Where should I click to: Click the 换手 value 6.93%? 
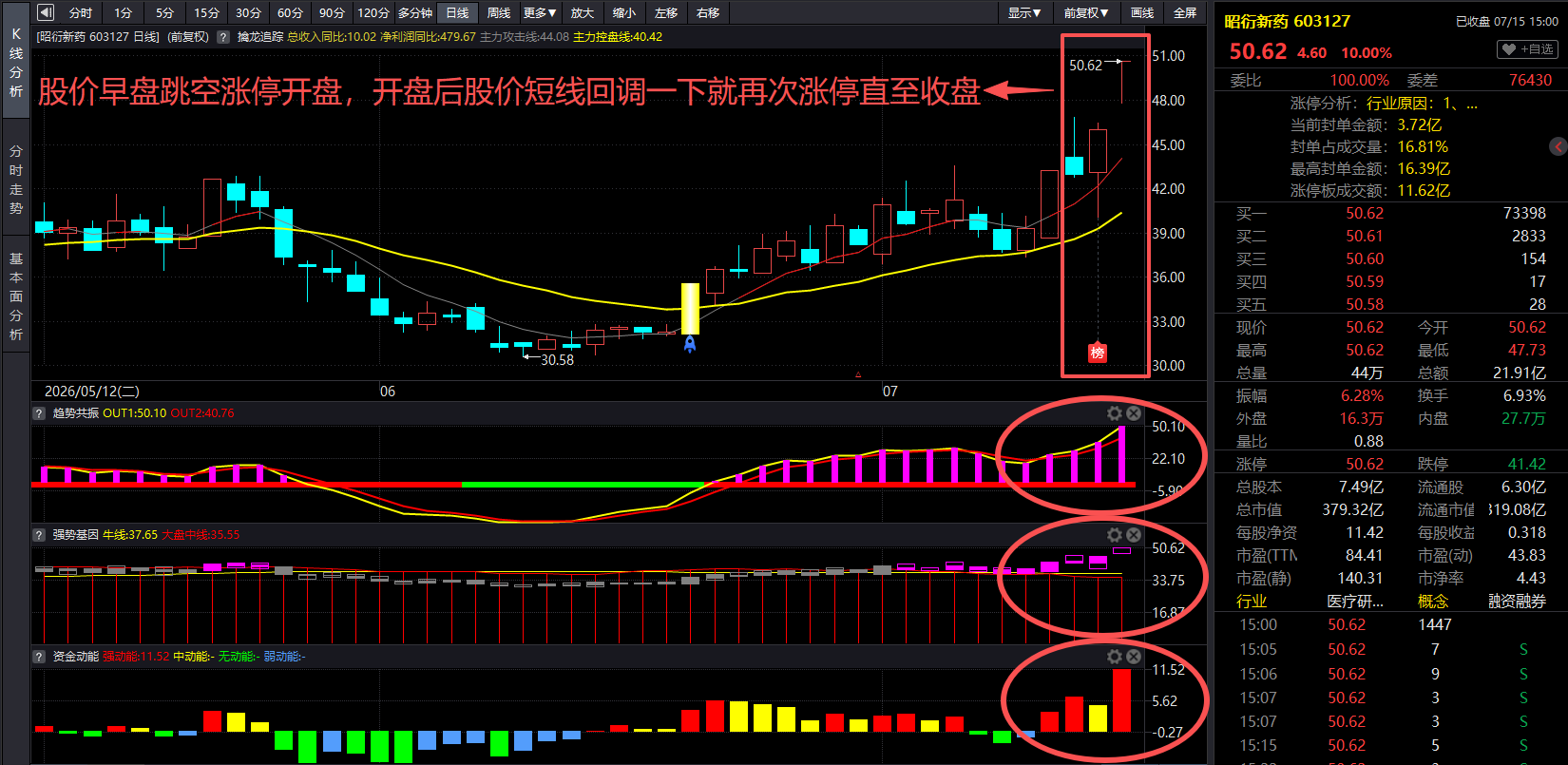1524,395
